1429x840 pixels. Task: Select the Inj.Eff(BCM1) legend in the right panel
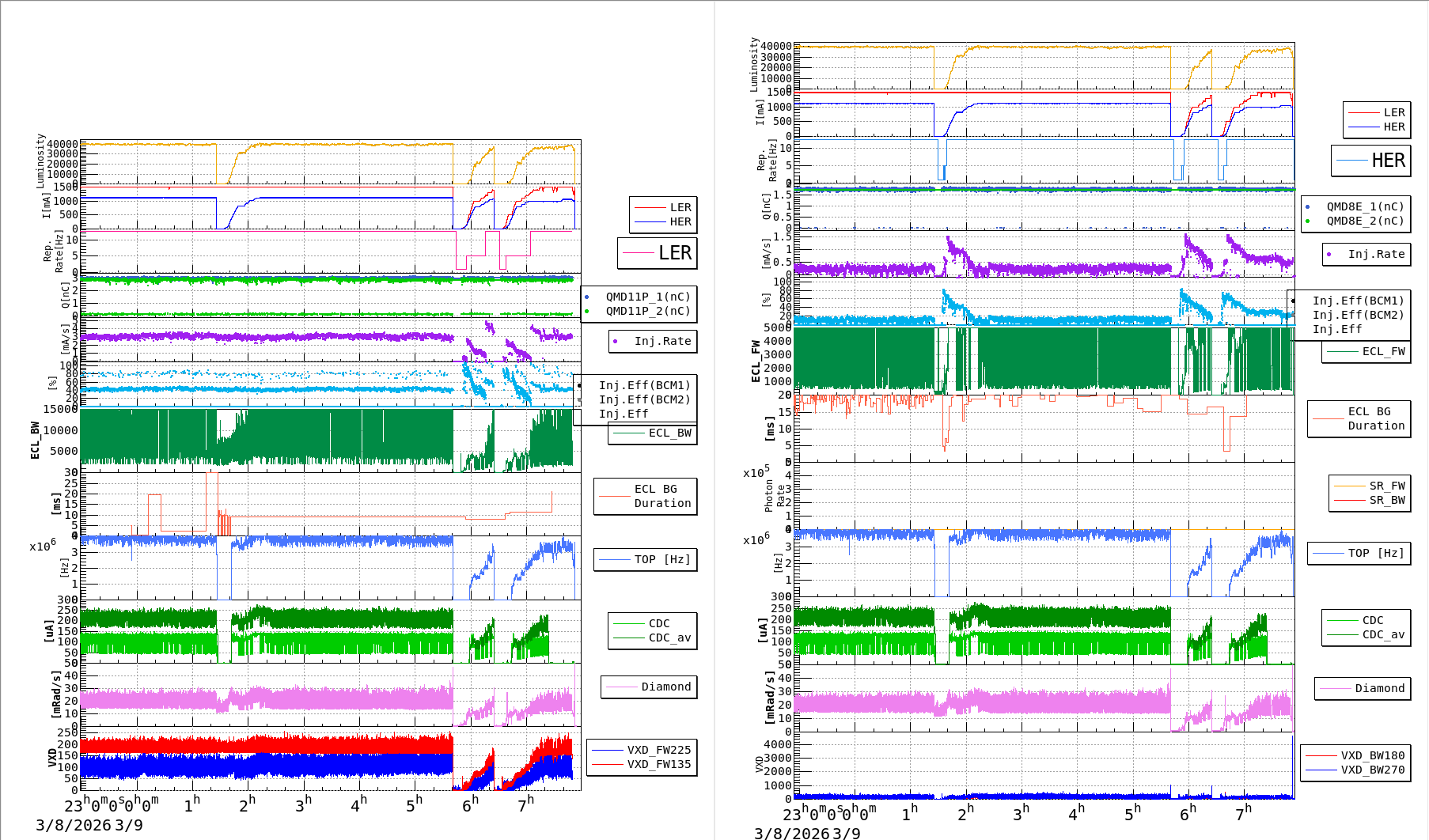[x=1357, y=301]
